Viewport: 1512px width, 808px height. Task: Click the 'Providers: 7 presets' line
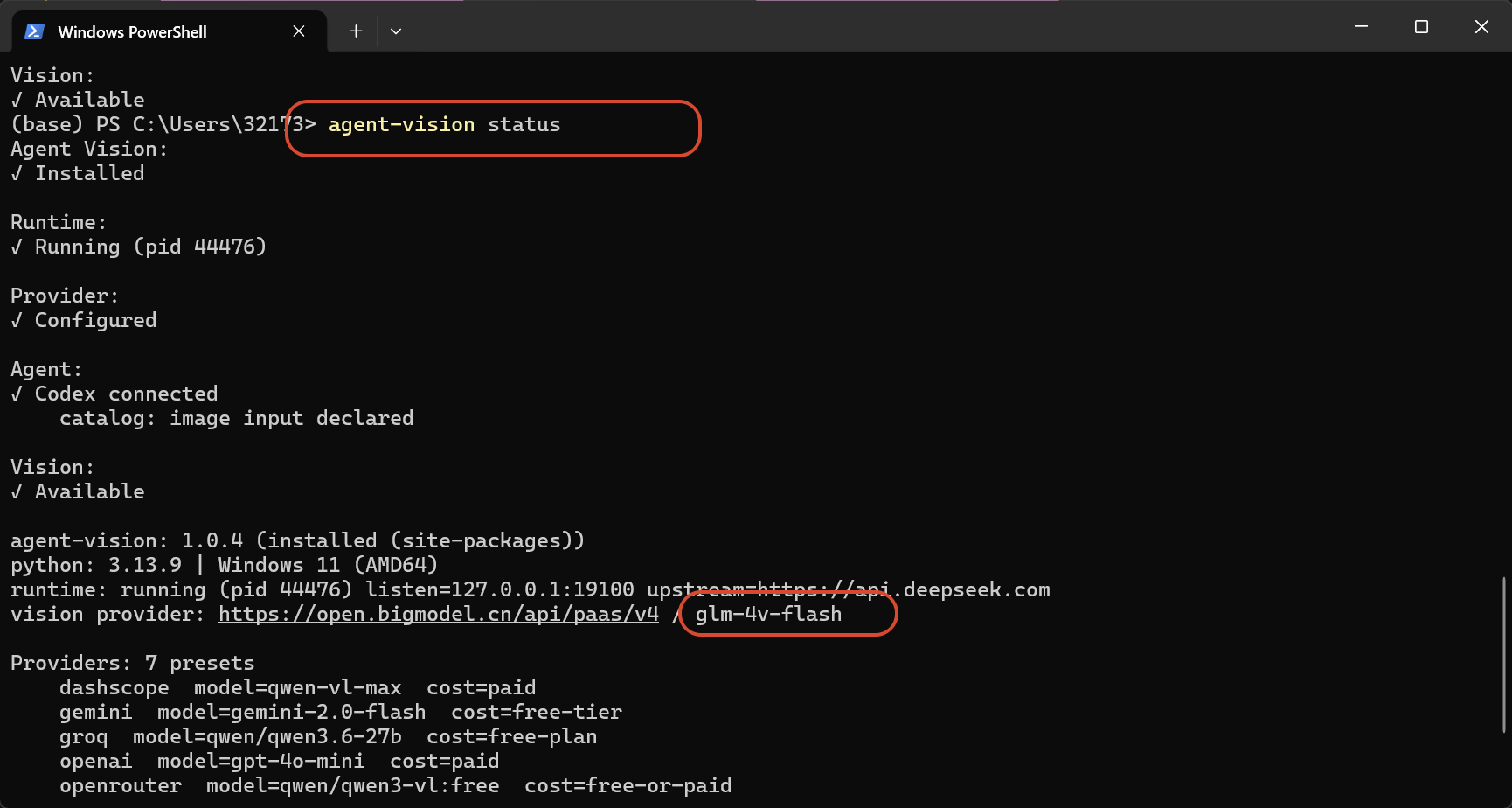pyautogui.click(x=133, y=664)
